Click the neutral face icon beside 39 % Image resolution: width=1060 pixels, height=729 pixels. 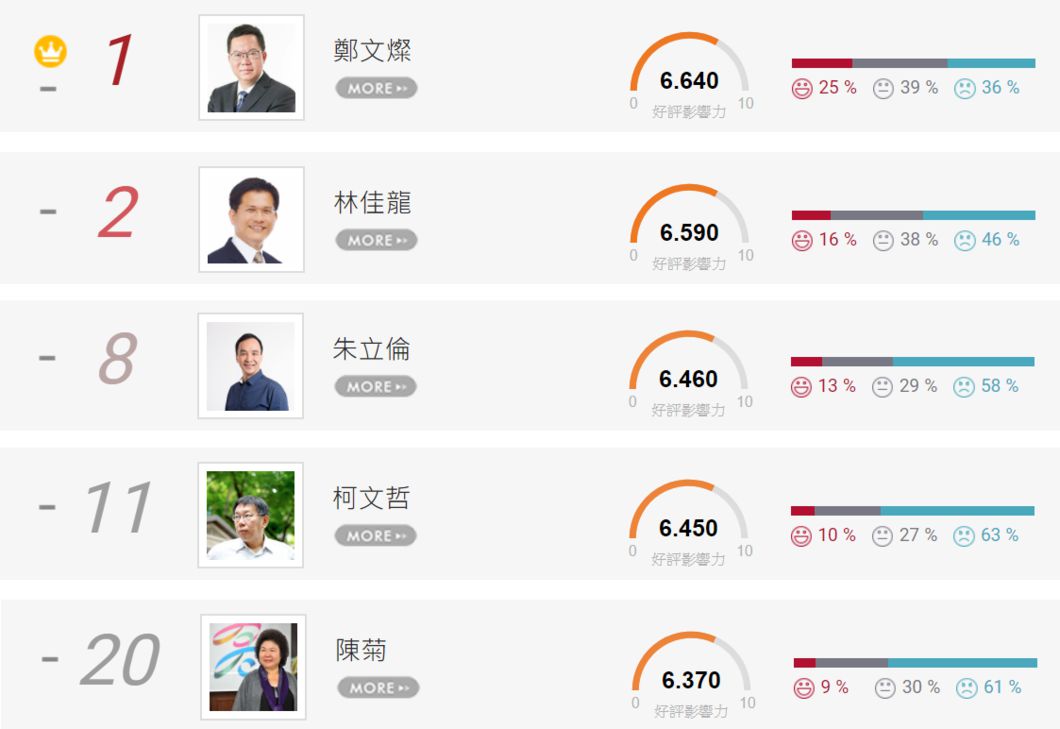click(883, 89)
